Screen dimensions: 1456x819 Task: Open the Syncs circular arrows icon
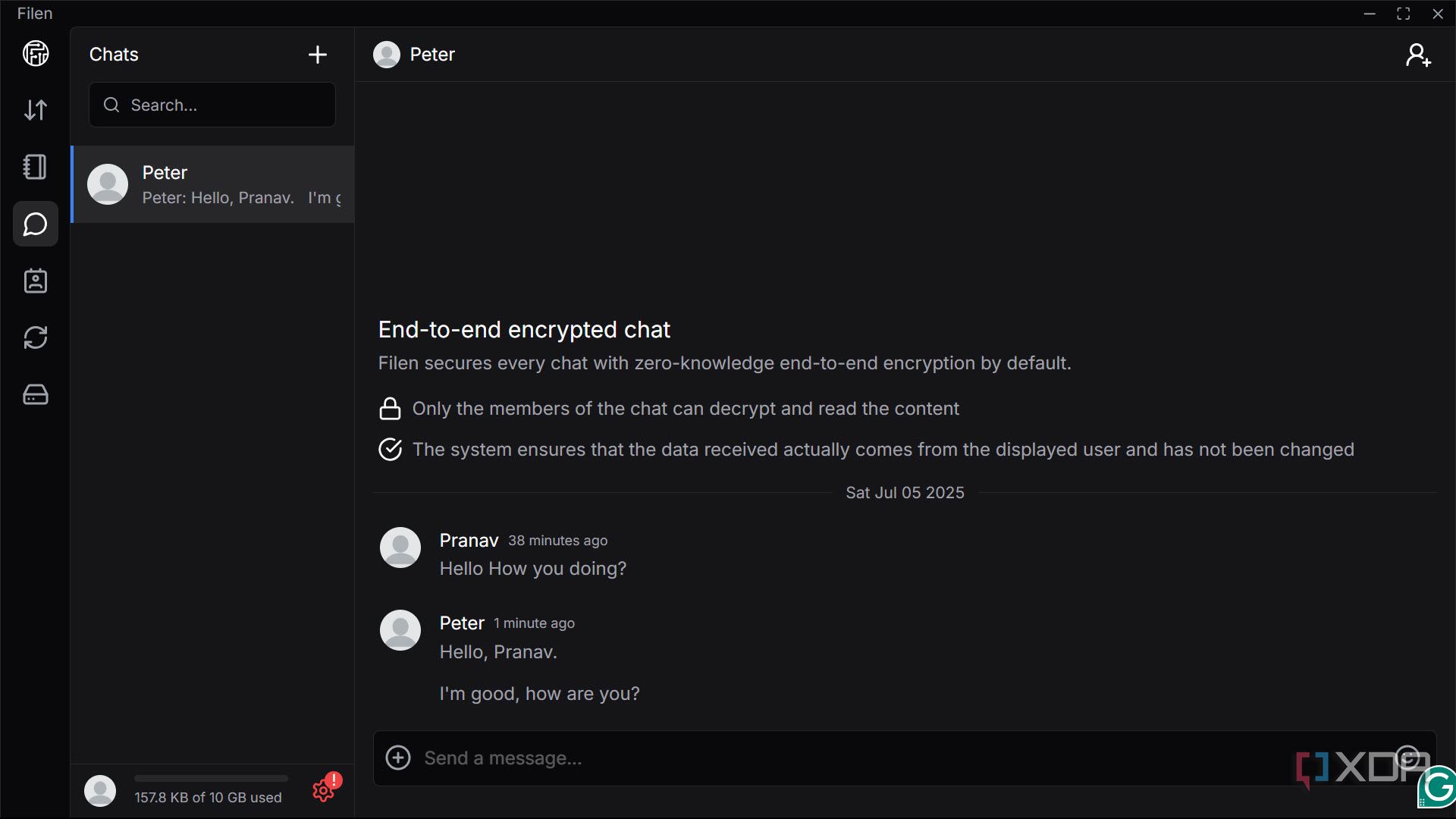[x=36, y=337]
